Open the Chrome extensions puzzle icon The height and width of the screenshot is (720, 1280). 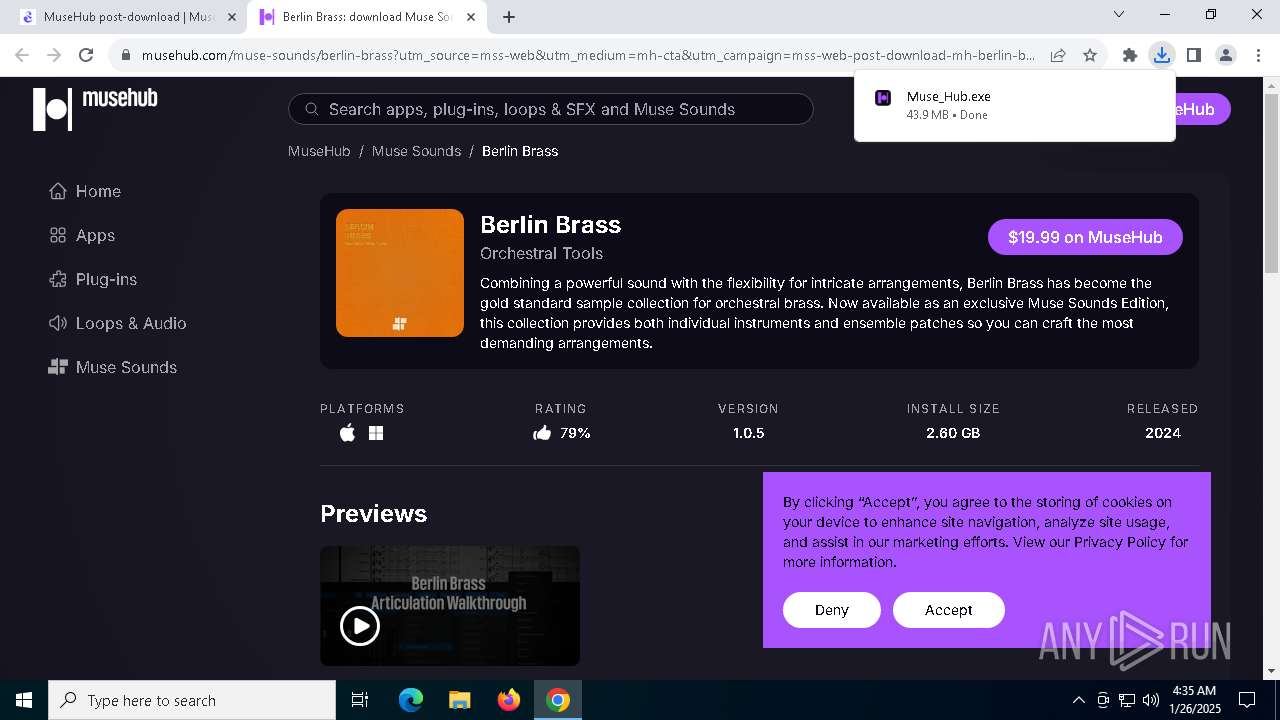(1129, 55)
